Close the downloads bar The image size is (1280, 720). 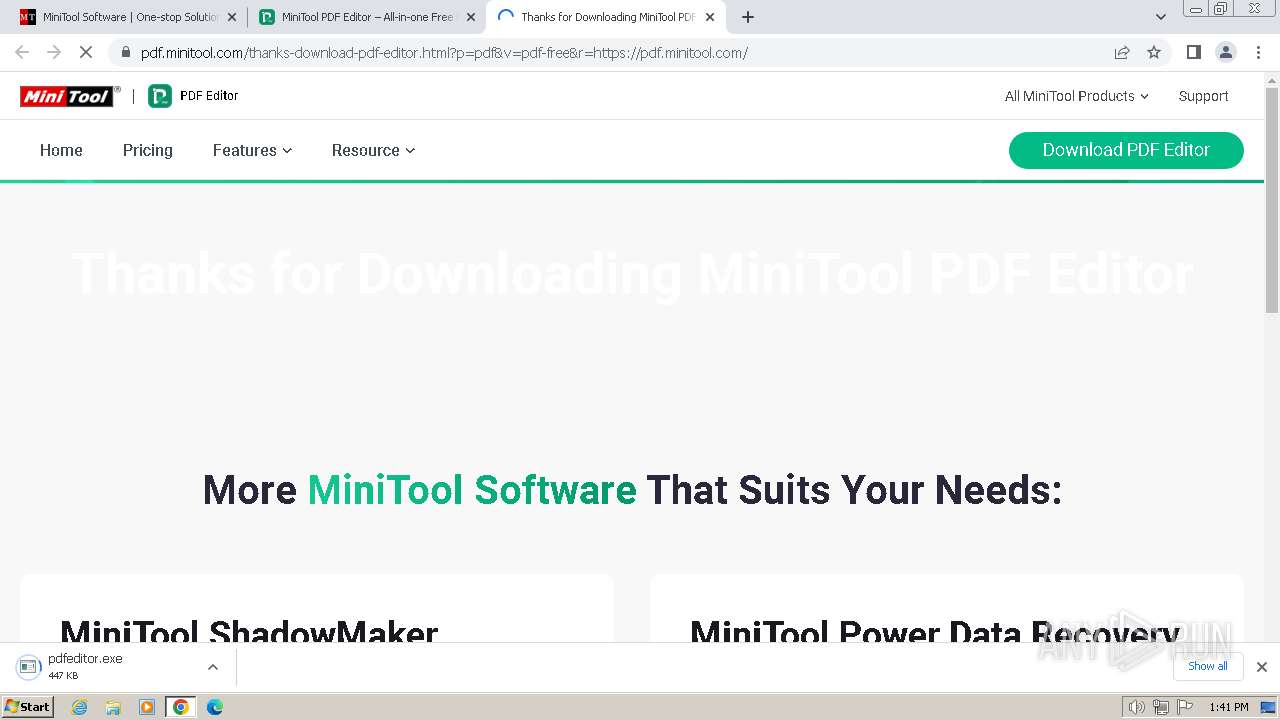coord(1262,667)
